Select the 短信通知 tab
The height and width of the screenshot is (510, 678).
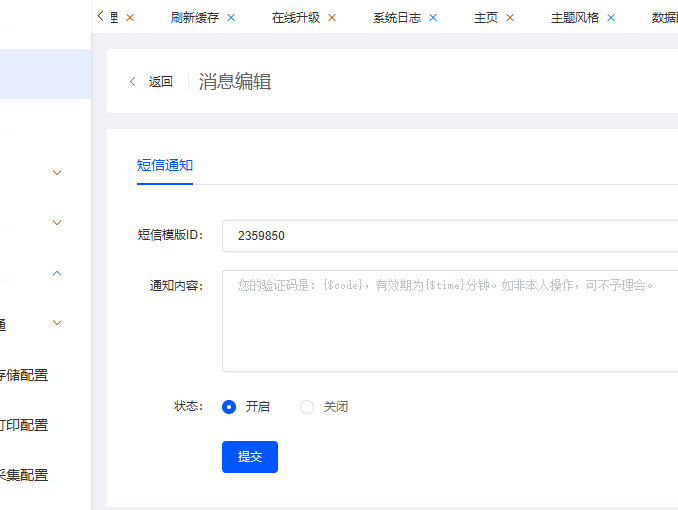pos(165,165)
